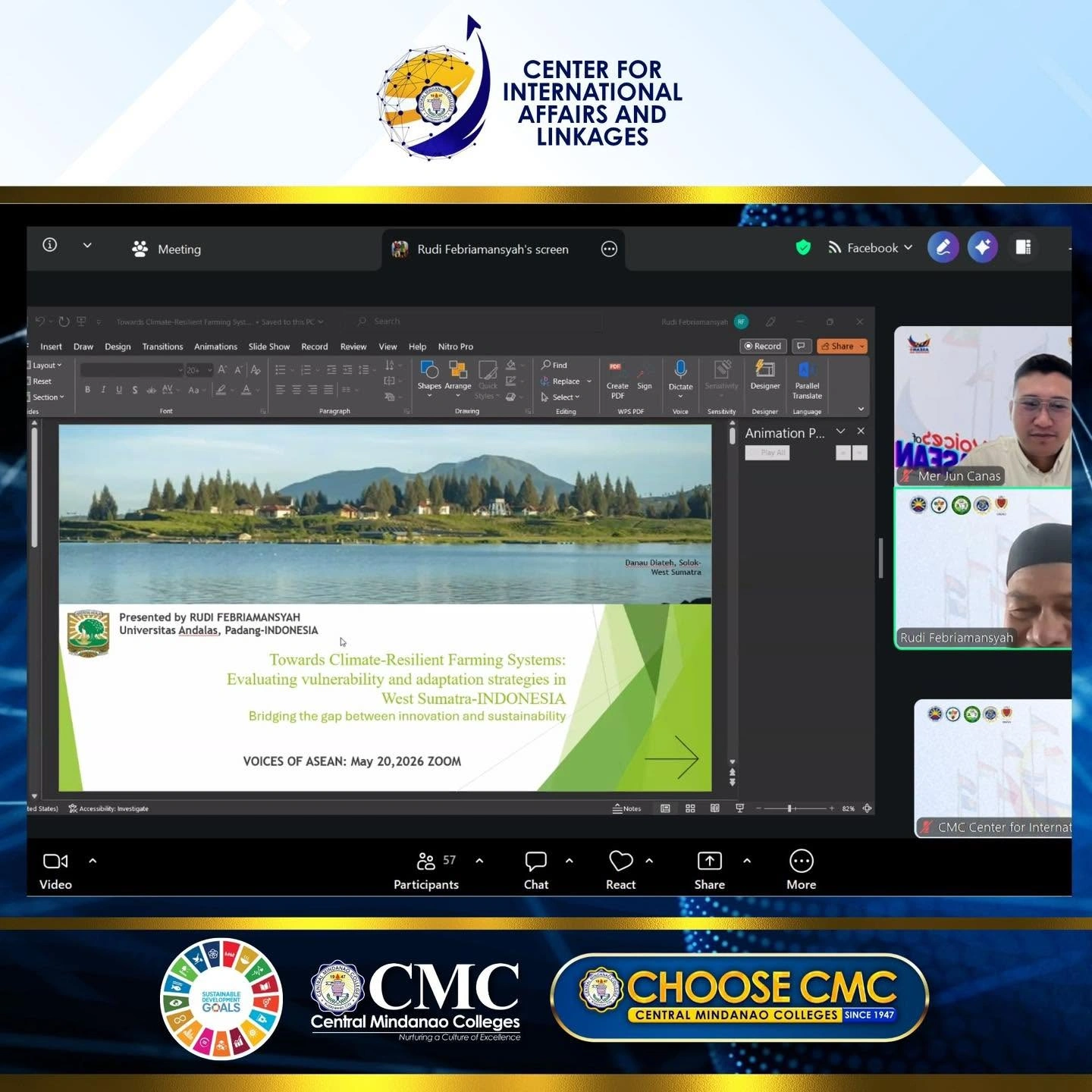Screen dimensions: 1092x1092
Task: Click the Sign icon in WPS PDF
Action: [x=645, y=372]
